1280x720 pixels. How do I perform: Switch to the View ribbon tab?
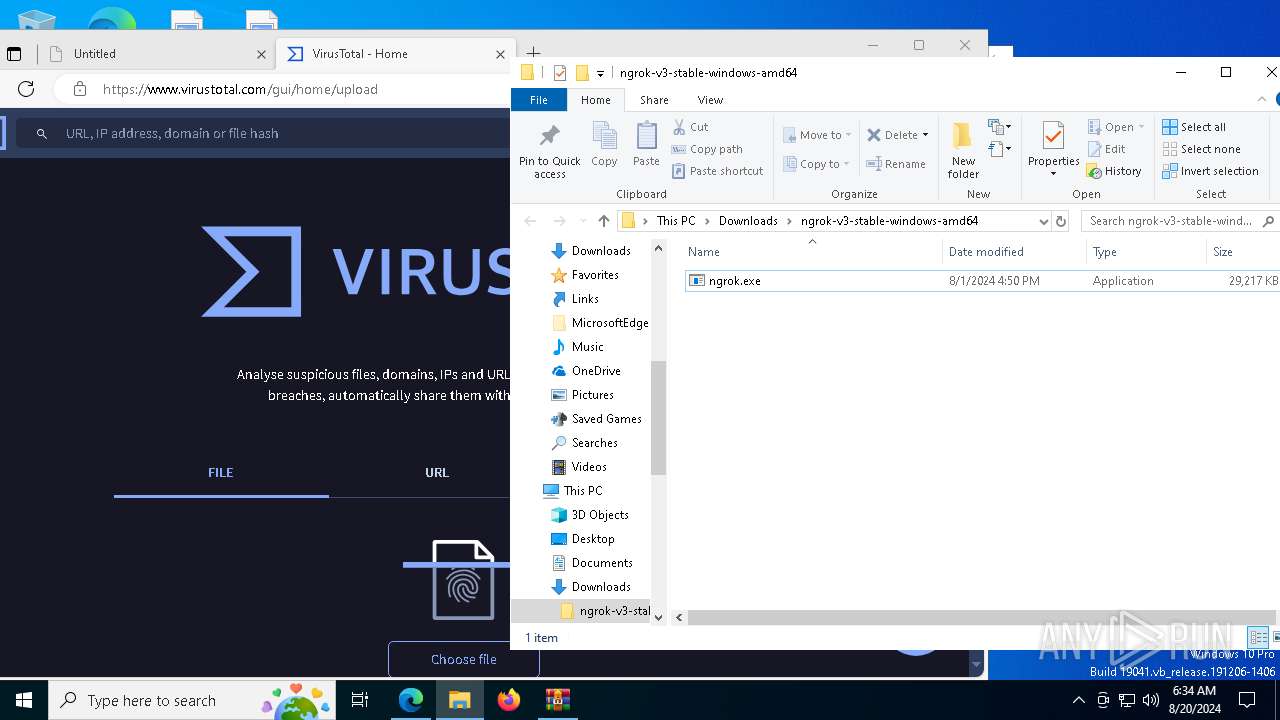tap(710, 100)
